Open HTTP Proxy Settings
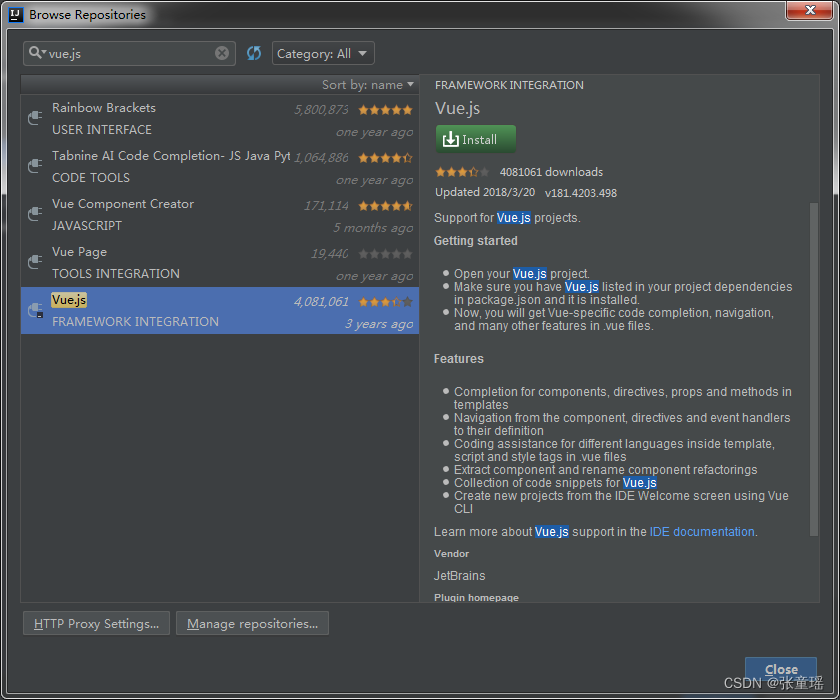This screenshot has height=700, width=840. (x=96, y=623)
